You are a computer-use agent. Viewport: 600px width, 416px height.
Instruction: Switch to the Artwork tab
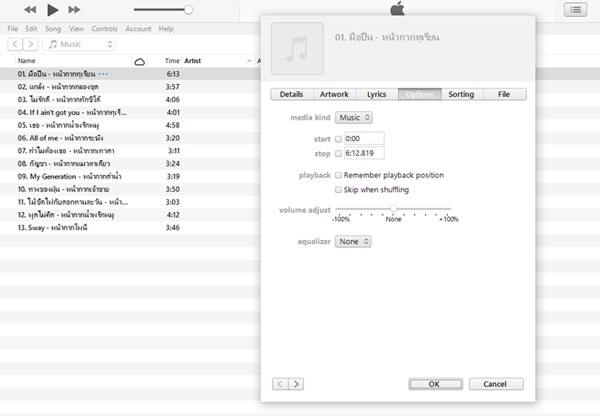pyautogui.click(x=334, y=94)
